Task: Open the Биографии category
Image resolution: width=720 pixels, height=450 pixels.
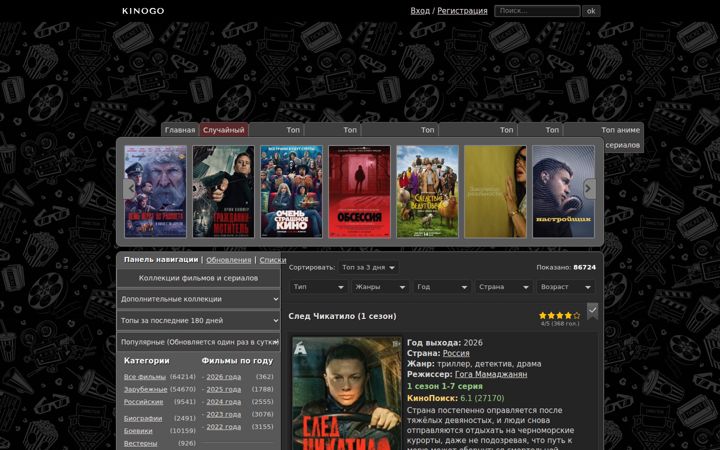Action: (143, 418)
